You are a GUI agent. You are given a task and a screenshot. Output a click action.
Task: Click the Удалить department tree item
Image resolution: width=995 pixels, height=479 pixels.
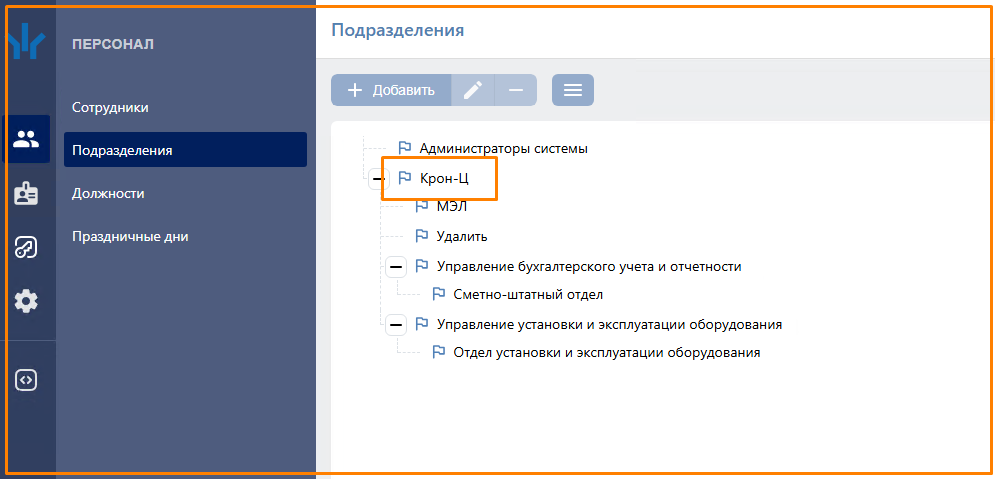coord(462,237)
